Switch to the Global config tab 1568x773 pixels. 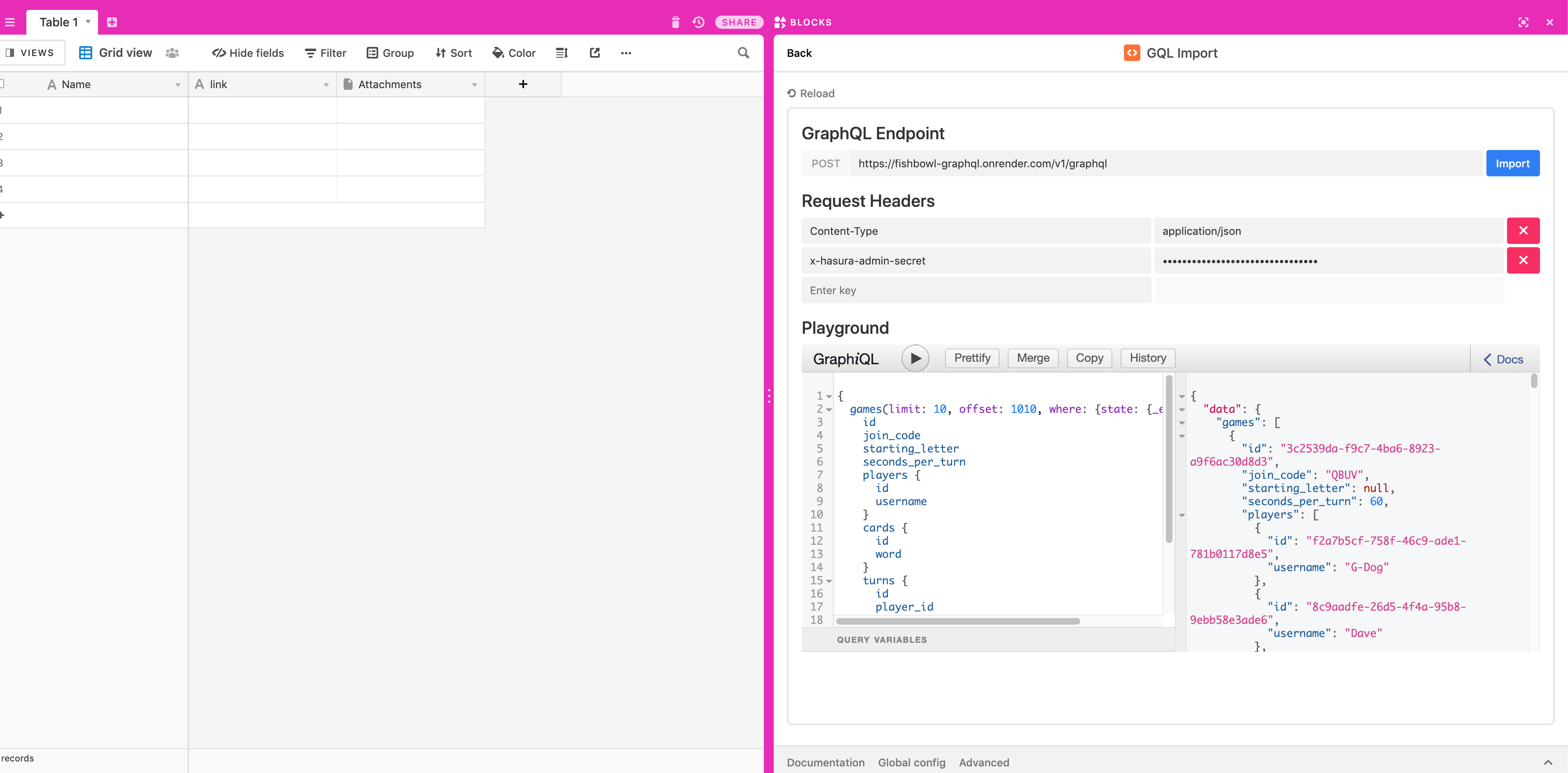point(911,762)
